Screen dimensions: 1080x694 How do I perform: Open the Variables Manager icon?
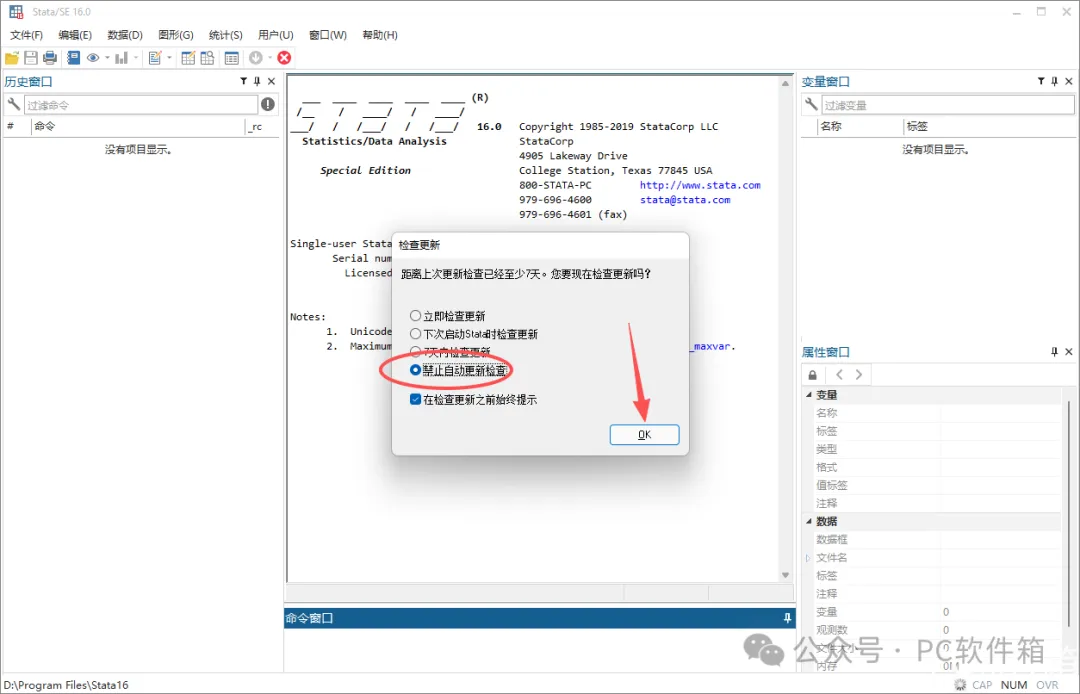232,58
